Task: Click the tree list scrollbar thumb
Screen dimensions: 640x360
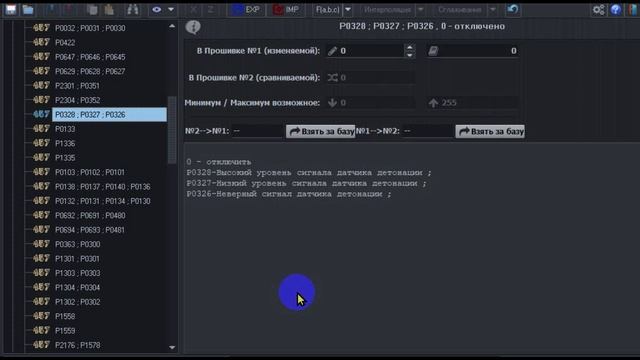Action: click(x=172, y=130)
